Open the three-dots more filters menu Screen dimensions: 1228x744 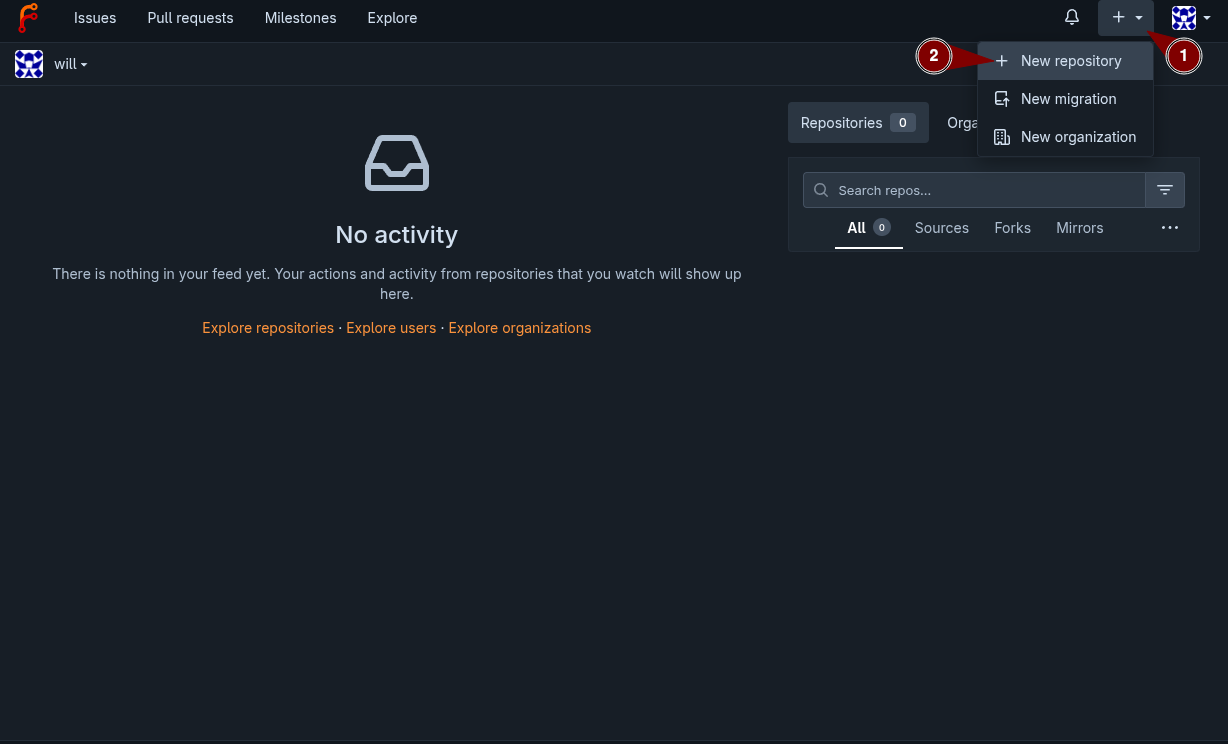[1170, 228]
